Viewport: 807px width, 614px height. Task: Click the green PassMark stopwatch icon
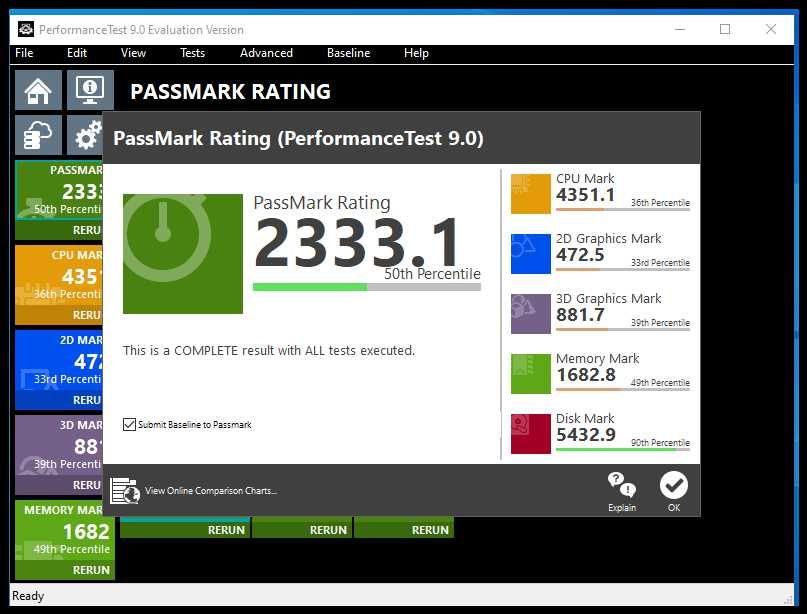click(x=183, y=254)
